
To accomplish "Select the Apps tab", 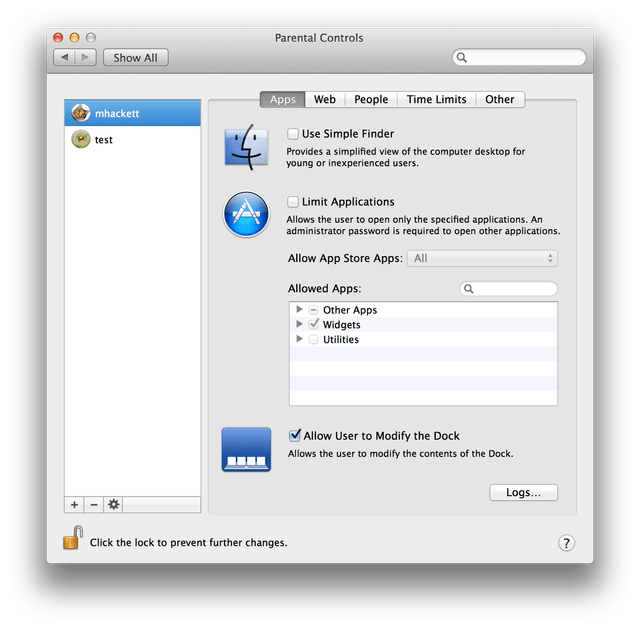I will pyautogui.click(x=282, y=99).
